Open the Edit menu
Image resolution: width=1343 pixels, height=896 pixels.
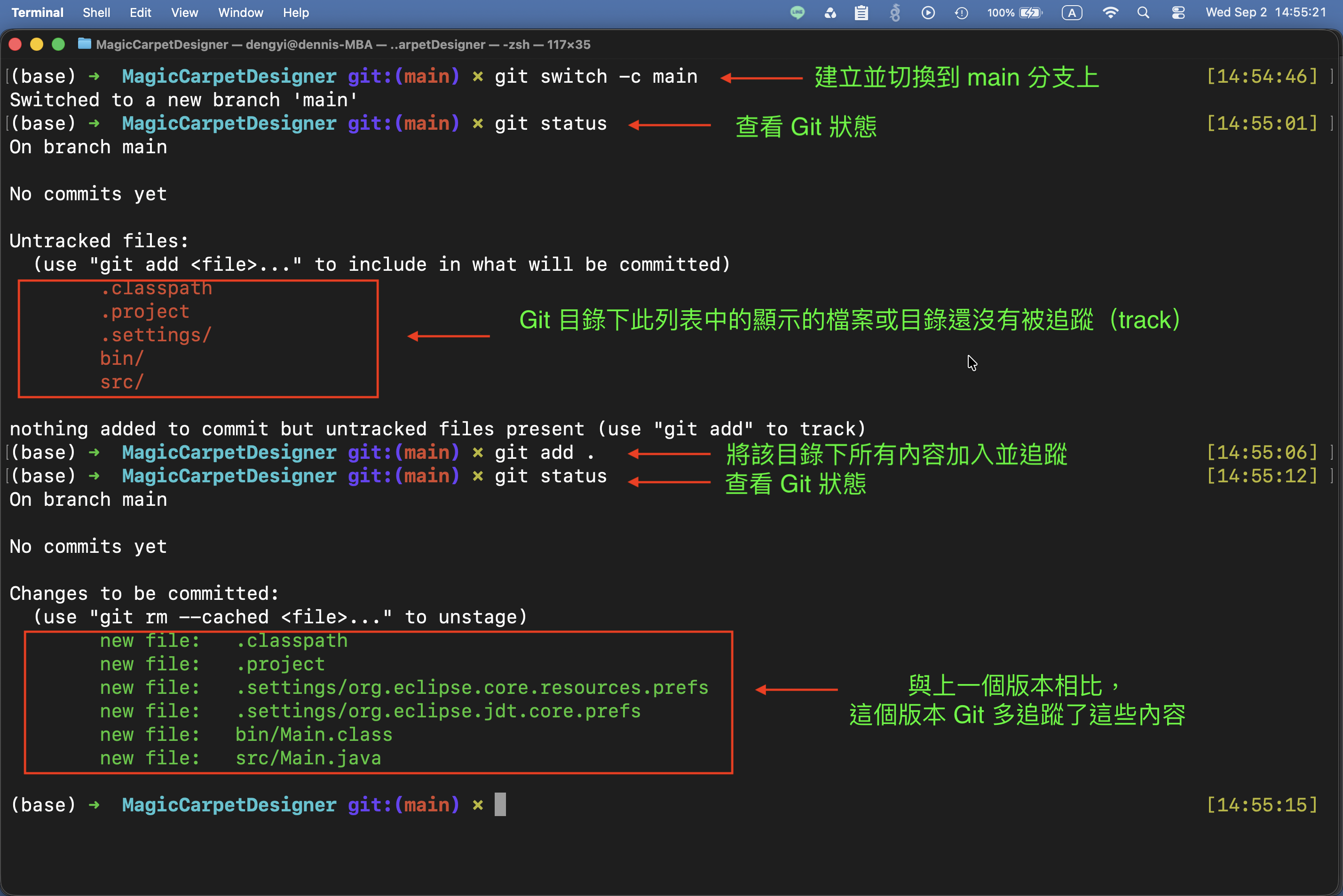coord(140,13)
